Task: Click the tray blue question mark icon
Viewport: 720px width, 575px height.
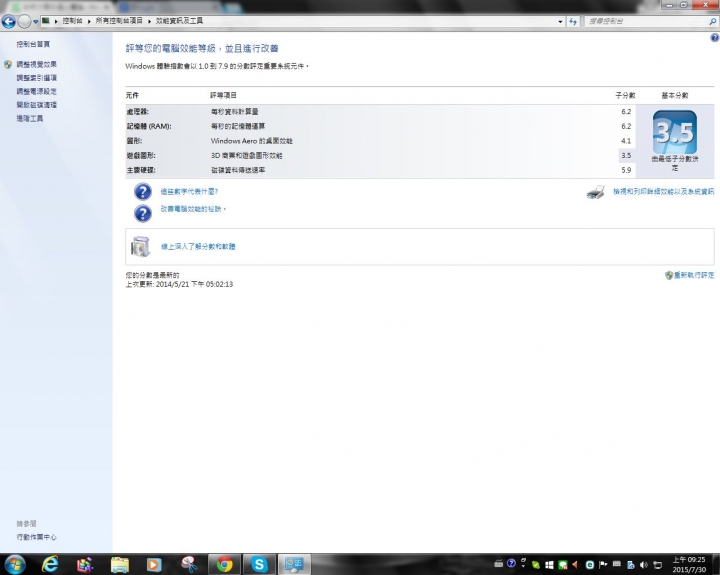Action: pyautogui.click(x=511, y=564)
